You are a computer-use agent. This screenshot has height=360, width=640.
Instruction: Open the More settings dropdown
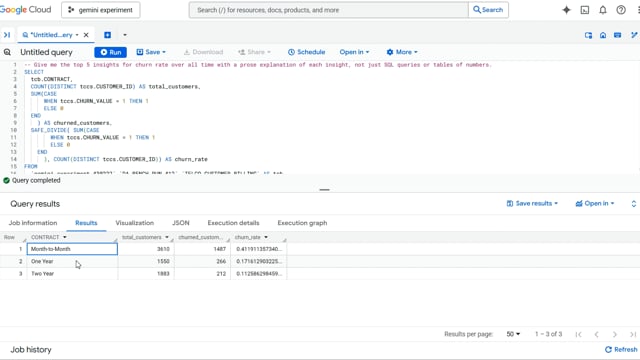(402, 52)
